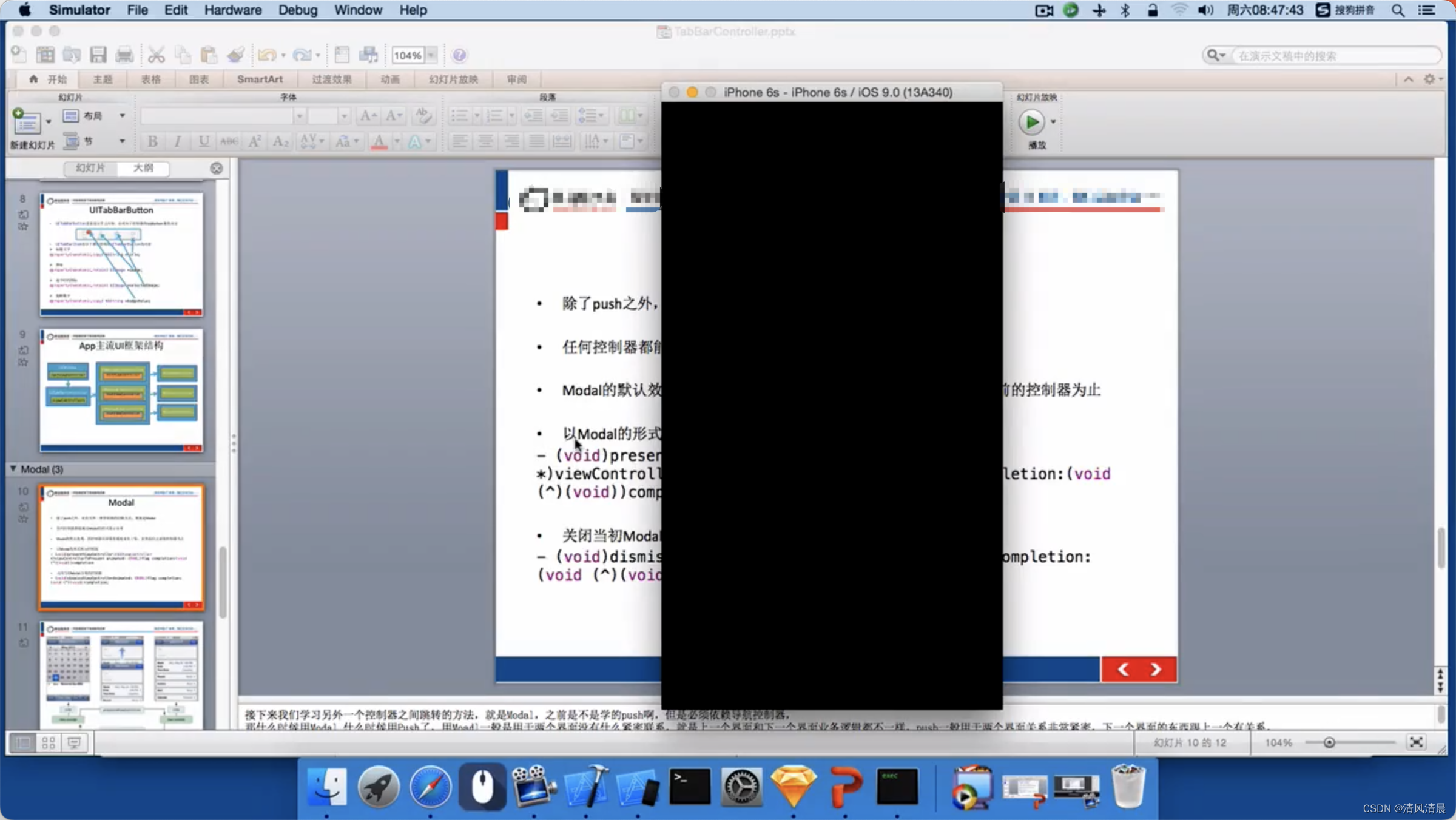Open the Simulator File menu
The width and height of the screenshot is (1456, 820).
[137, 10]
